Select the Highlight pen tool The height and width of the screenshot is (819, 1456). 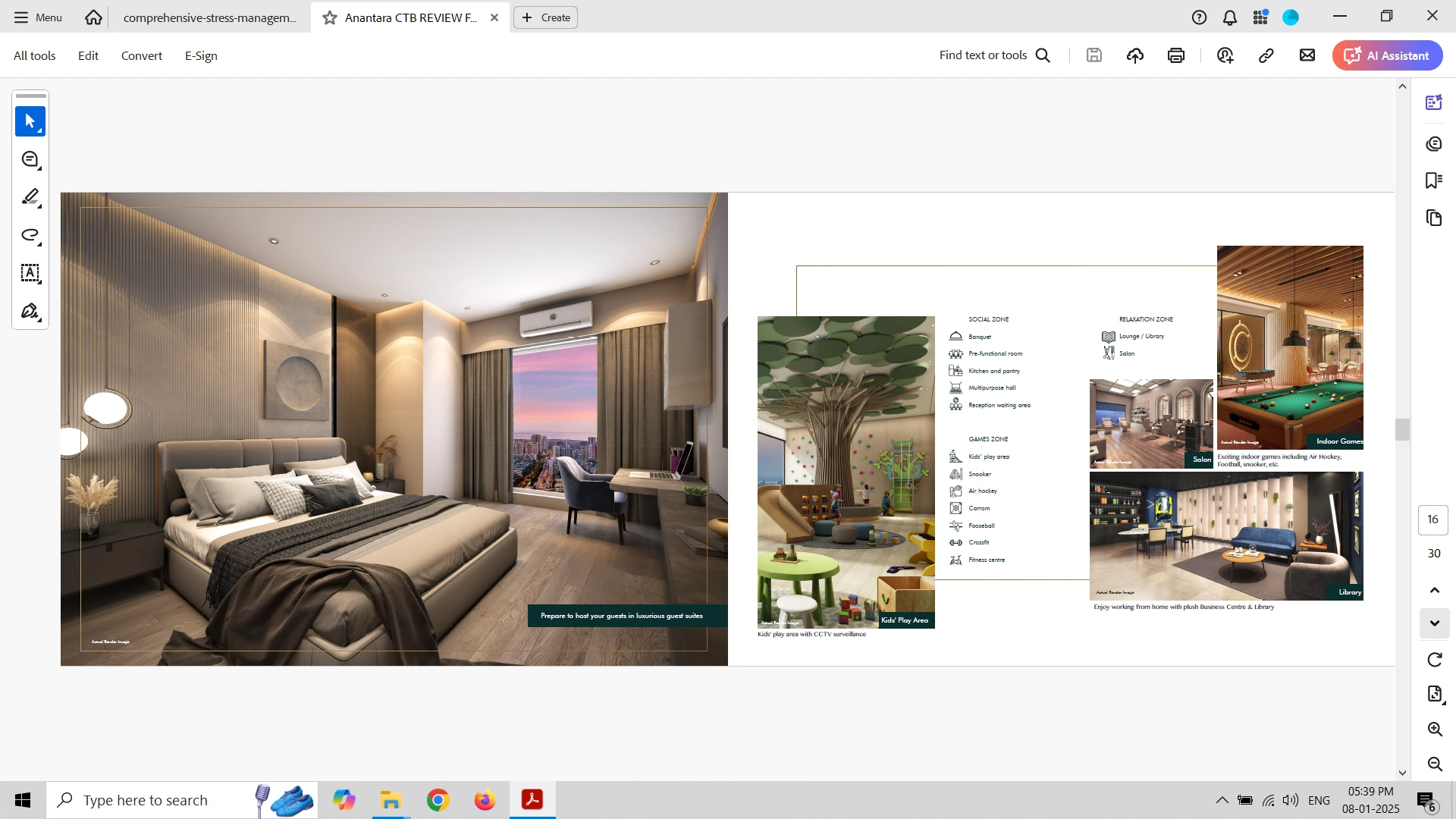pos(30,198)
